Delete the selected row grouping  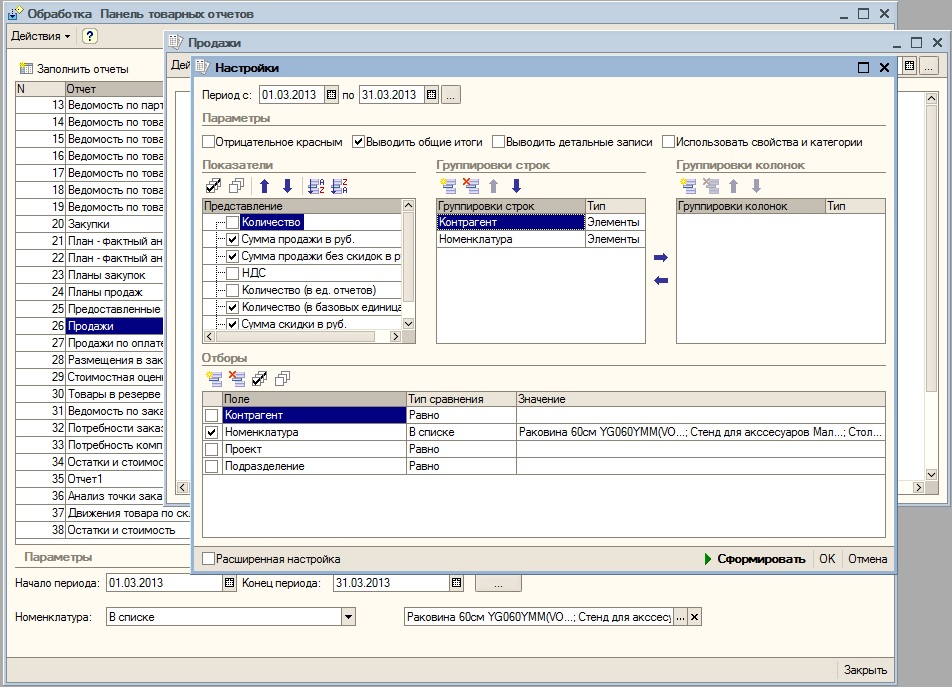point(470,186)
